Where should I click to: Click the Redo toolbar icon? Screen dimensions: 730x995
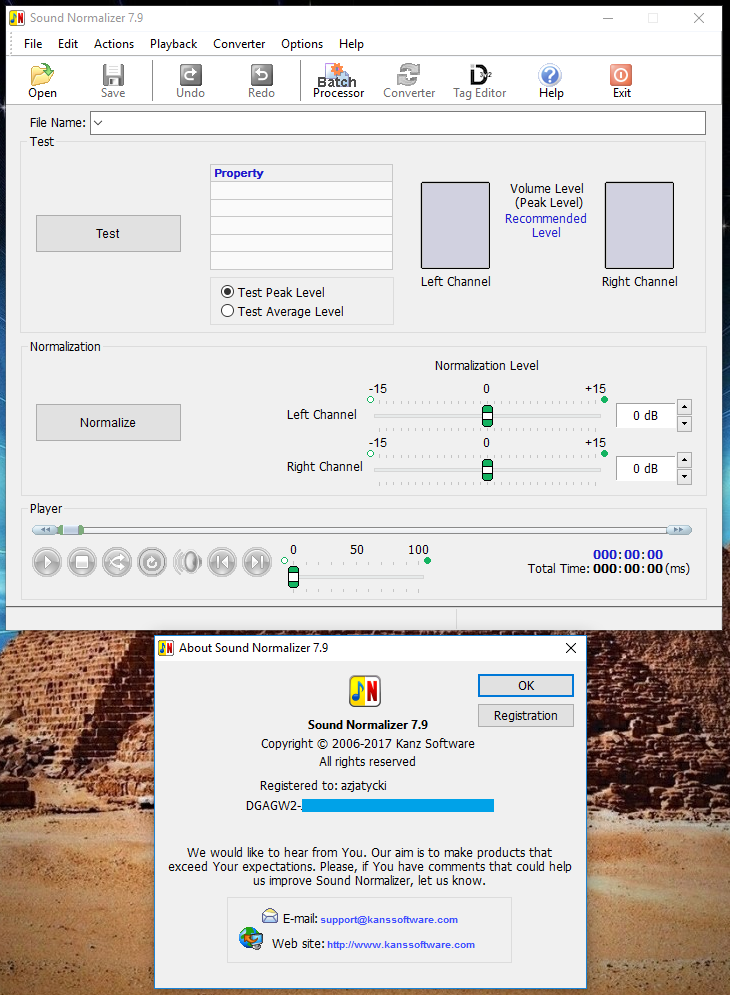(261, 81)
